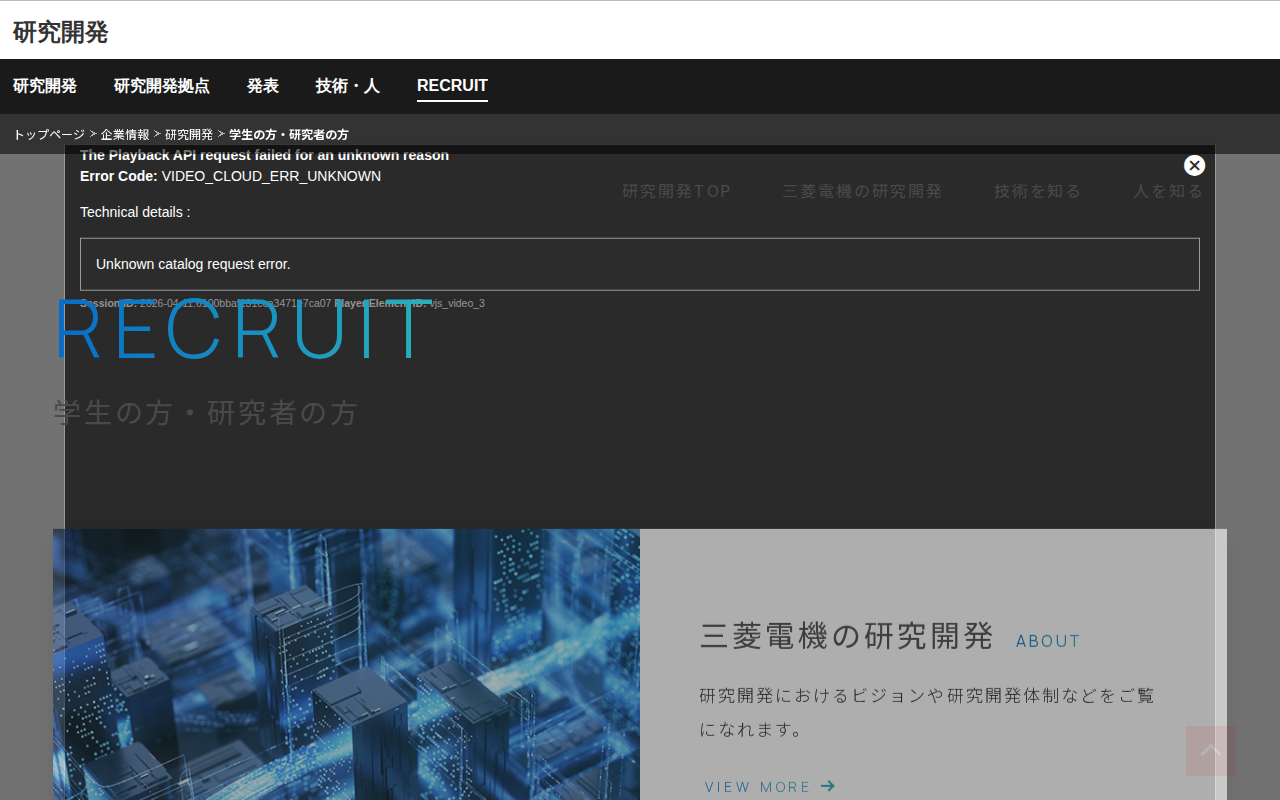This screenshot has width=1280, height=800.
Task: Click the VIEW MORE arrow link
Action: 770,787
